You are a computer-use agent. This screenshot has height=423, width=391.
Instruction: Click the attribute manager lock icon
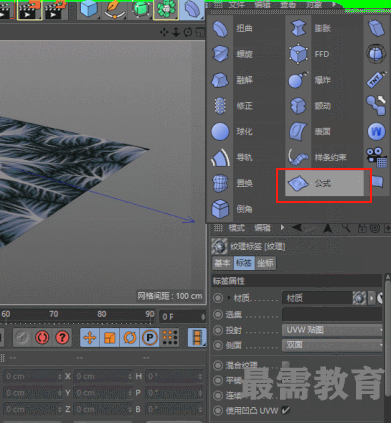pos(362,228)
